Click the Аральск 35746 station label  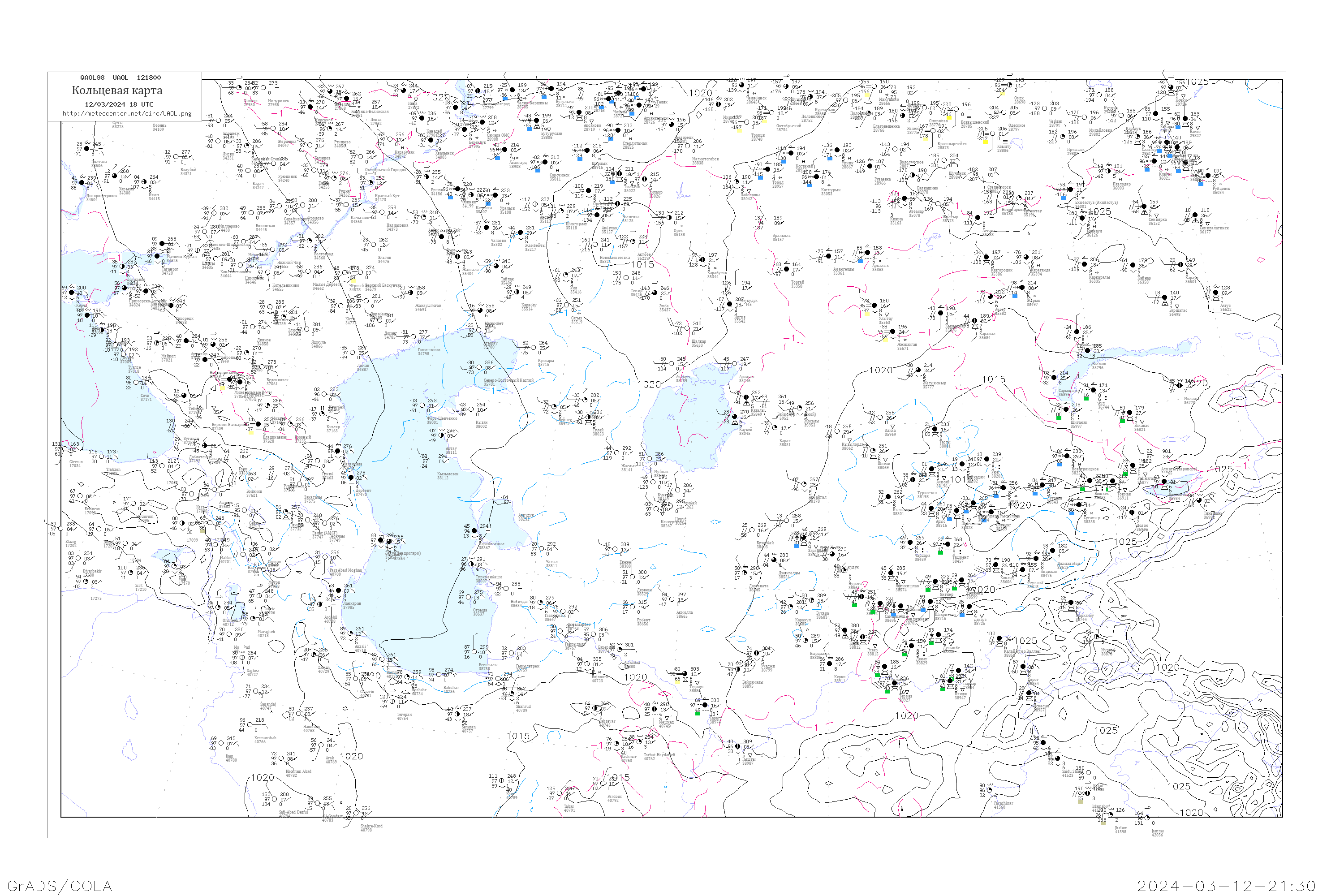[746, 378]
